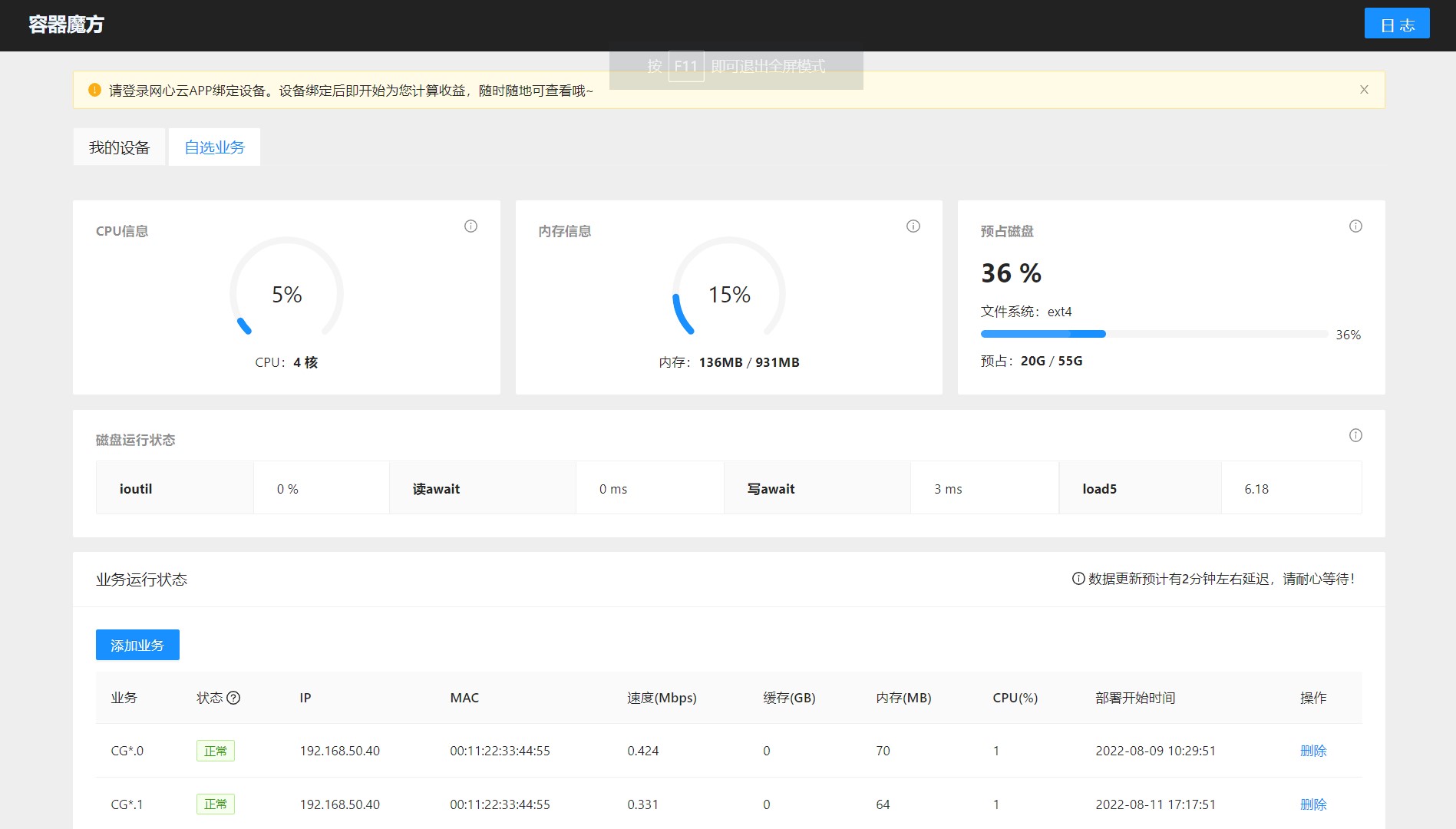Viewport: 1456px width, 829px height.
Task: Select the CG*.1 service name
Action: coord(127,804)
